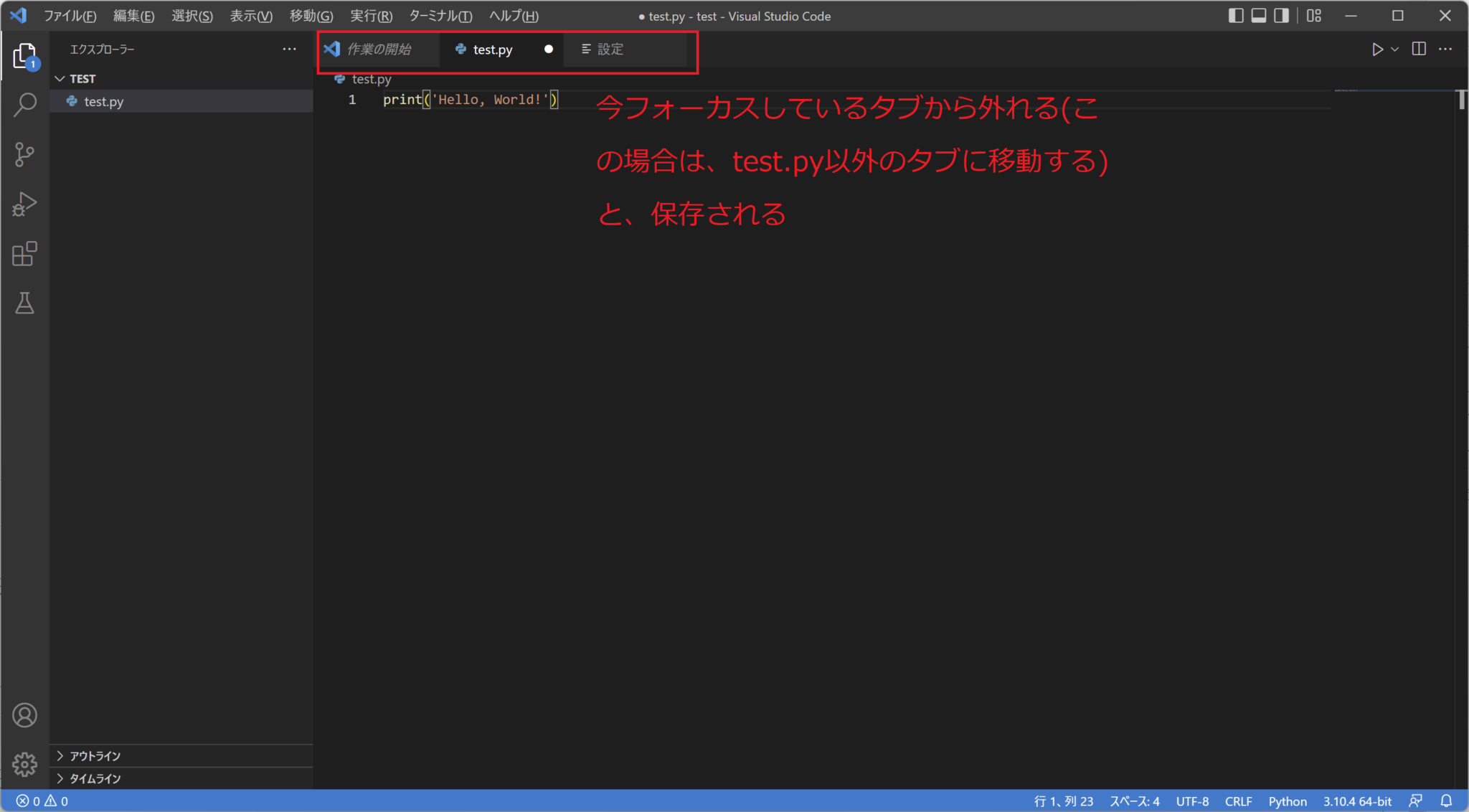Viewport: 1469px width, 812px height.
Task: Open the Source Control view
Action: click(x=26, y=155)
